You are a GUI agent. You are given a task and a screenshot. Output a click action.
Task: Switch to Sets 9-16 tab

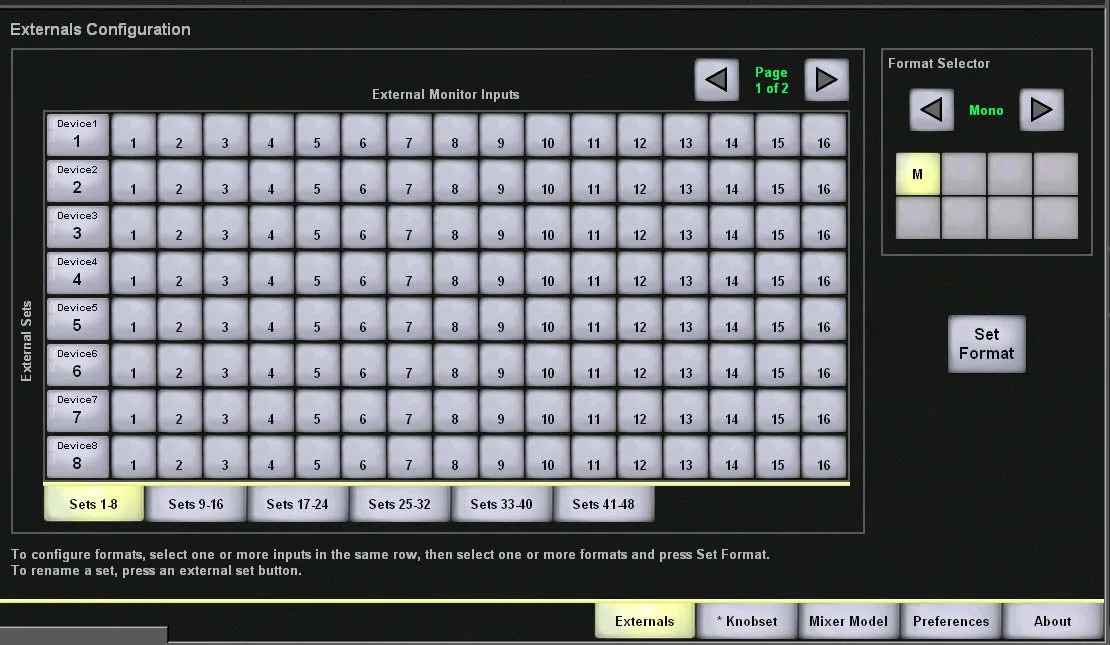coord(196,504)
